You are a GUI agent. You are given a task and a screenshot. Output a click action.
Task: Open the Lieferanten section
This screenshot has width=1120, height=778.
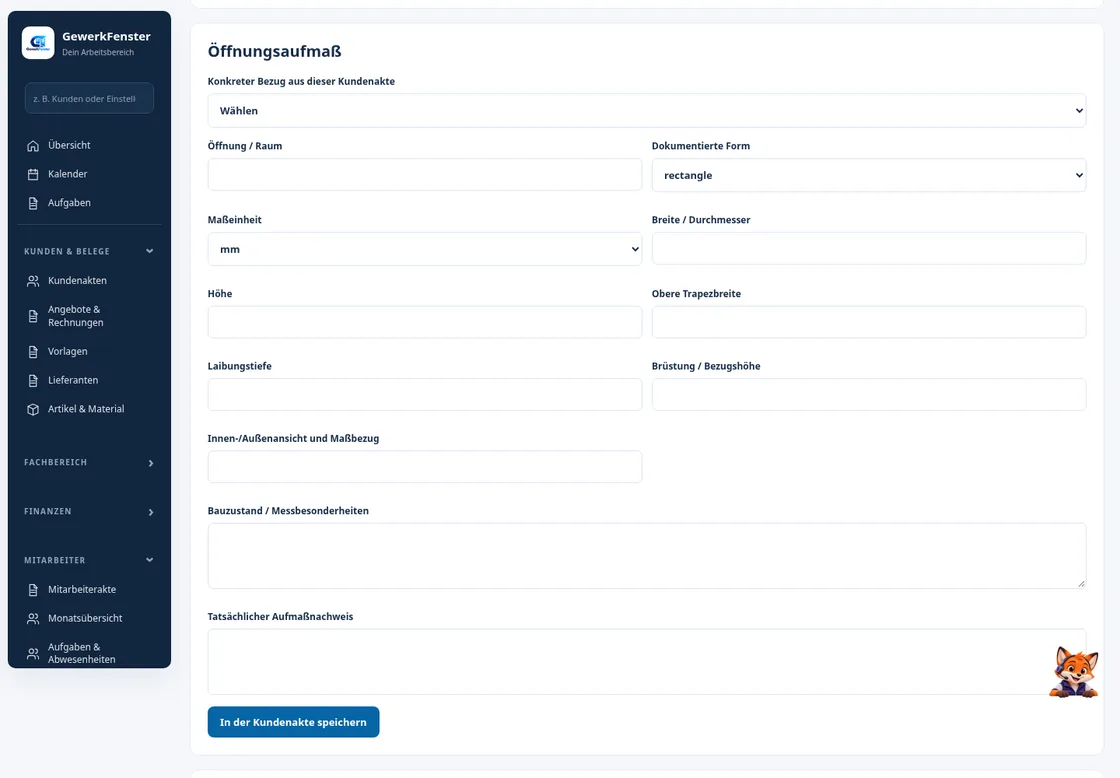pyautogui.click(x=89, y=380)
